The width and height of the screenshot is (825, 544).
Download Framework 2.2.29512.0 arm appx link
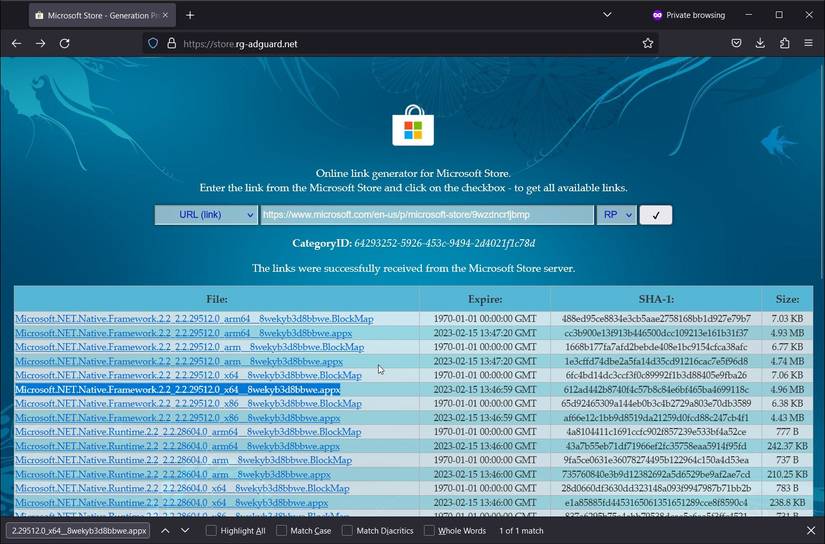pyautogui.click(x=179, y=361)
